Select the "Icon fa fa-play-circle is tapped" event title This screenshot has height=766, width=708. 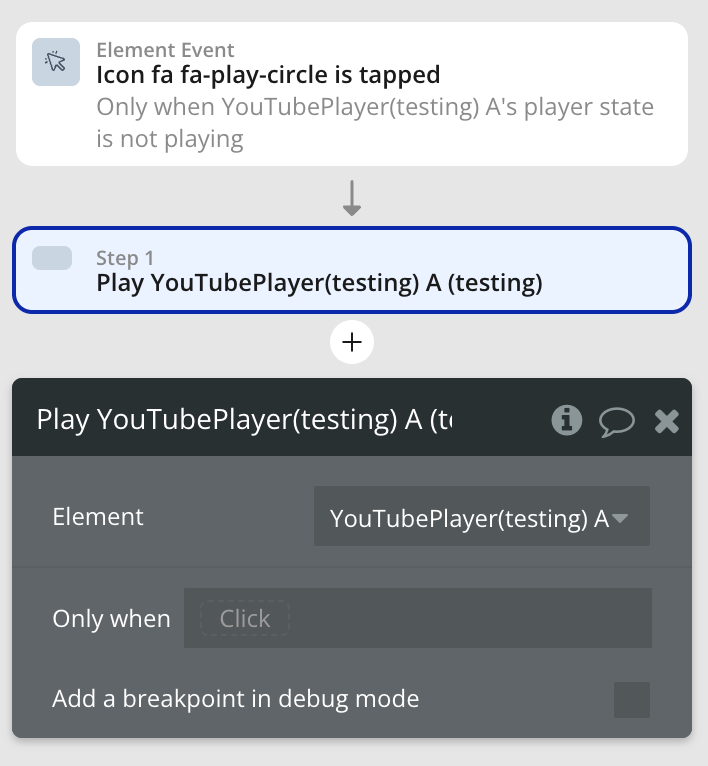(x=268, y=74)
